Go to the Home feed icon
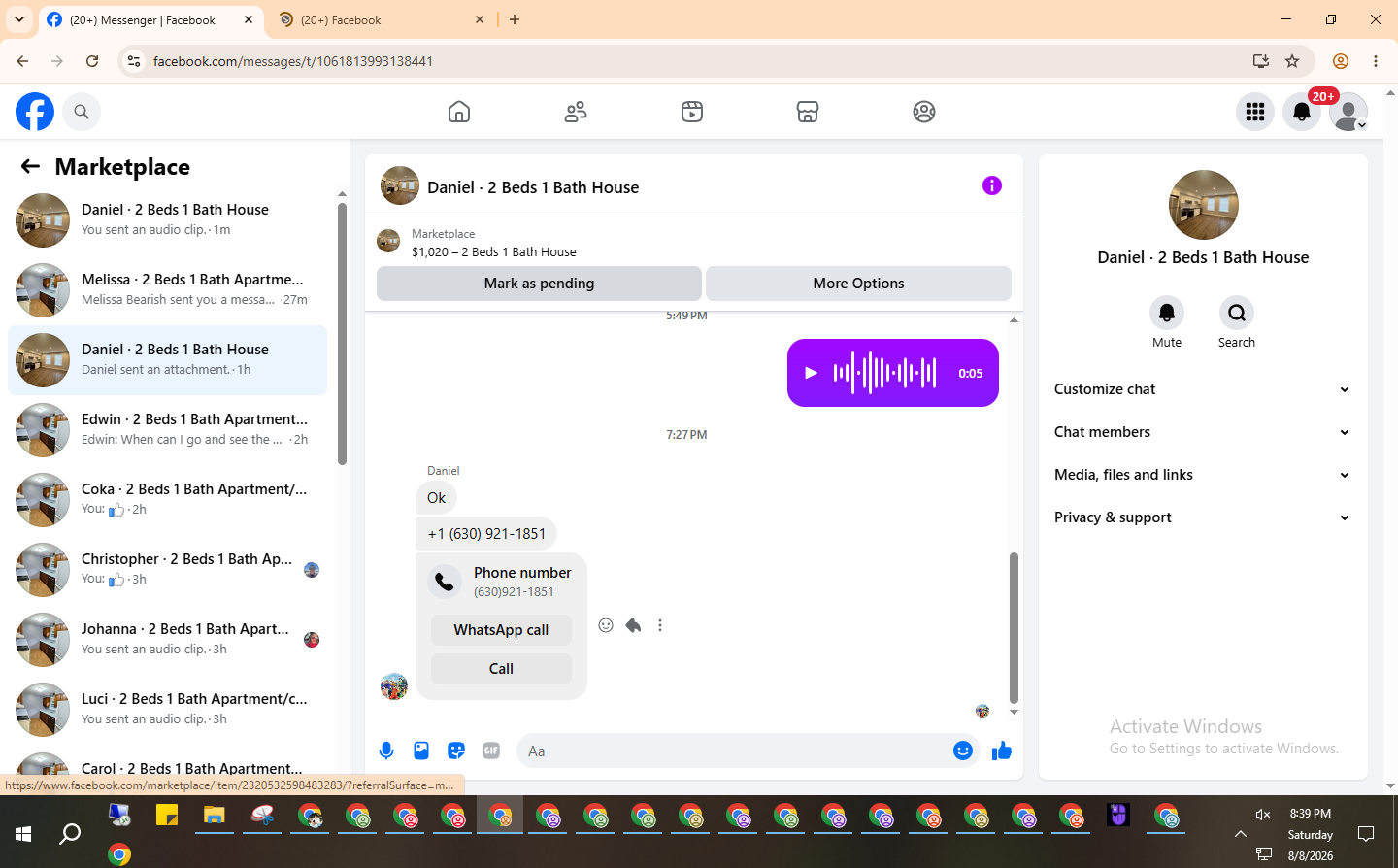The width and height of the screenshot is (1398, 868). [459, 112]
